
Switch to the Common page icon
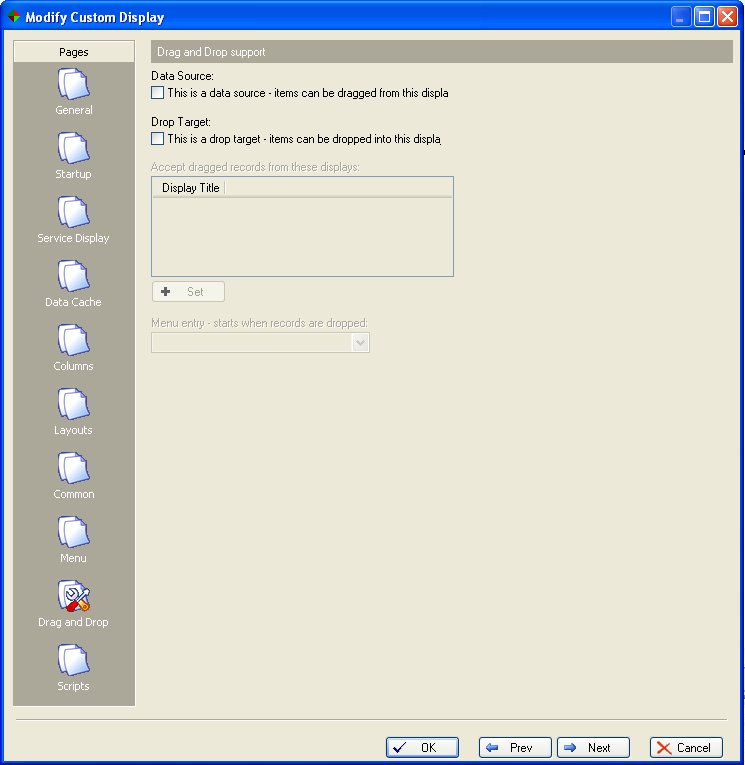74,469
